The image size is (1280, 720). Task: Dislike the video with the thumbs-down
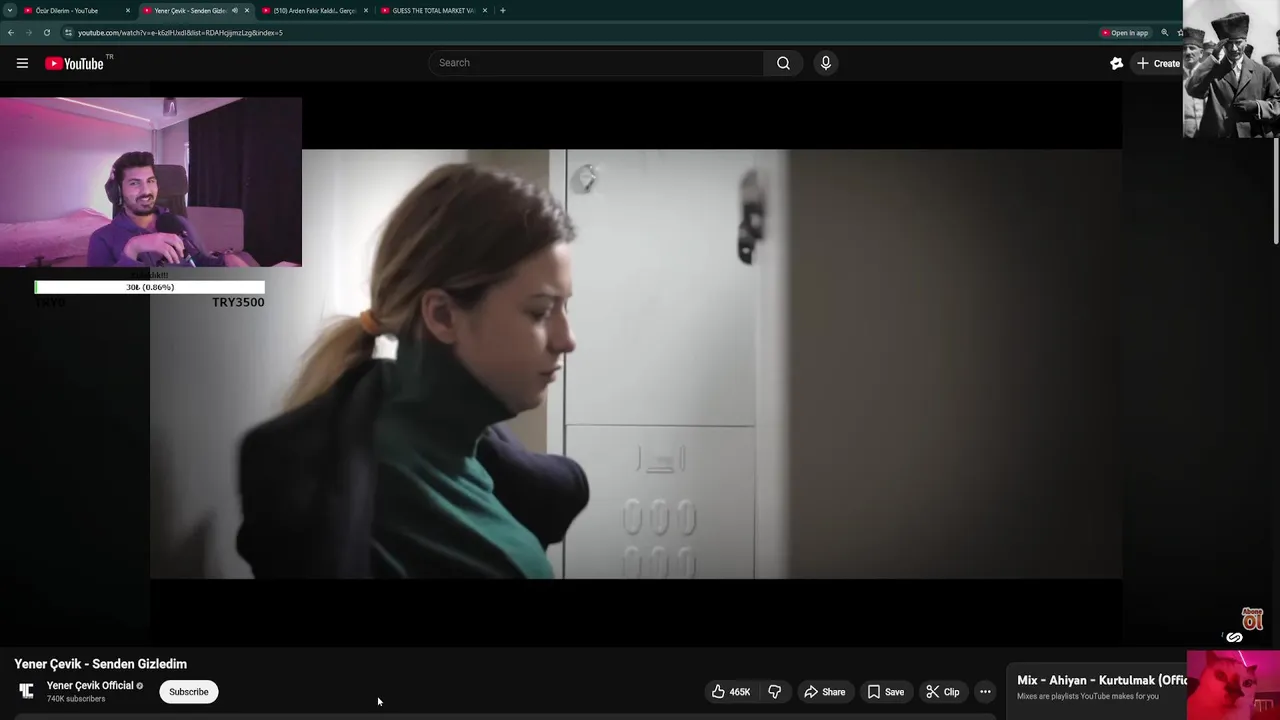point(774,692)
